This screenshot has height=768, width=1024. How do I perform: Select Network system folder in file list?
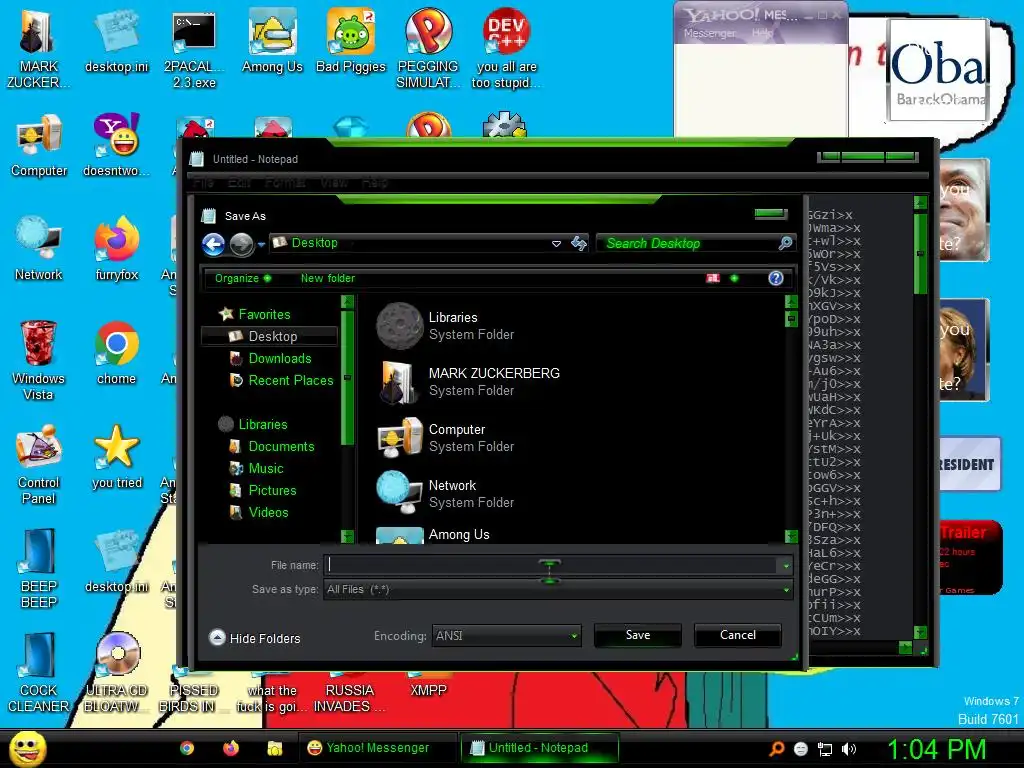point(445,494)
